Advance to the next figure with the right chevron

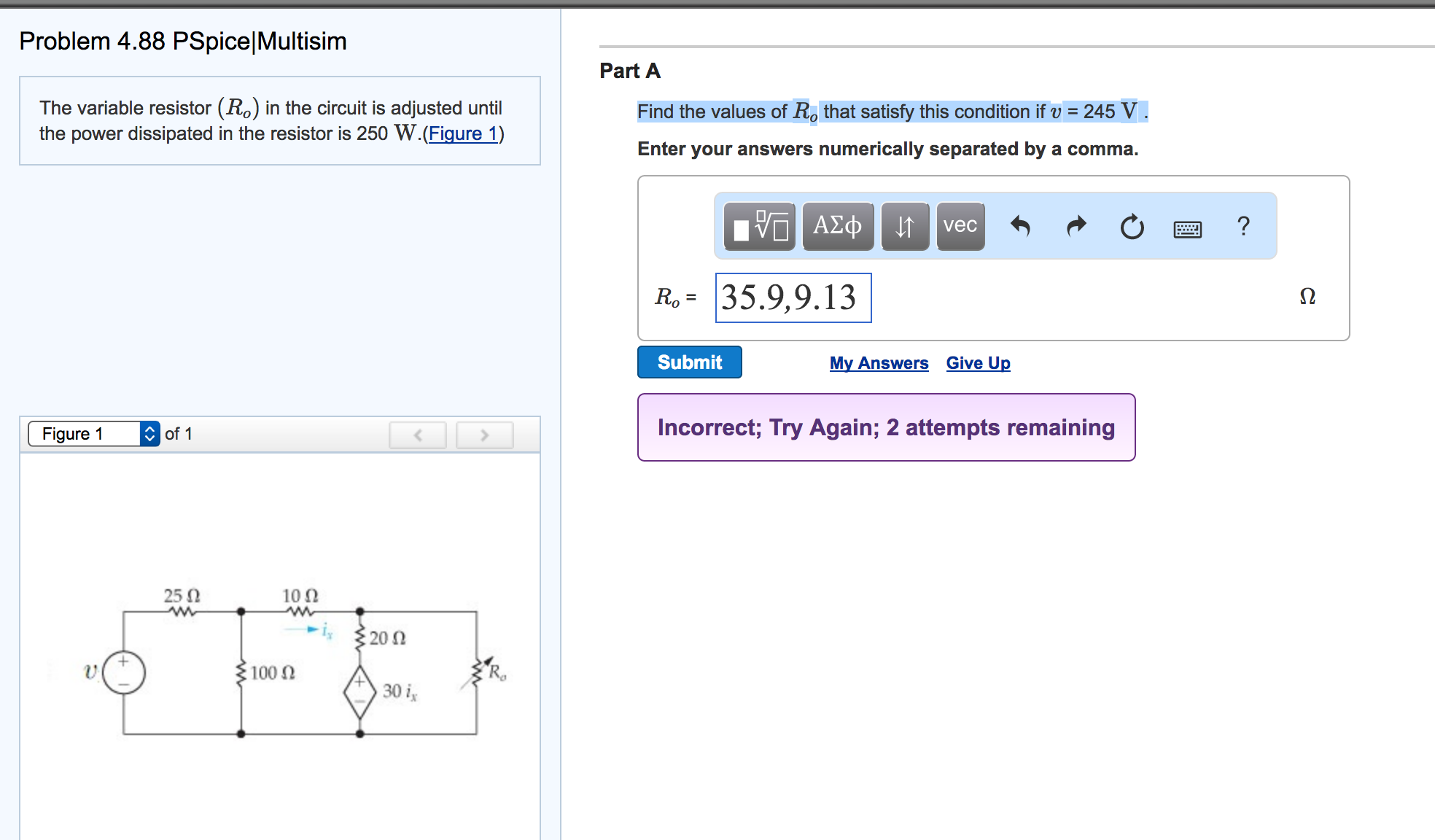click(x=484, y=435)
